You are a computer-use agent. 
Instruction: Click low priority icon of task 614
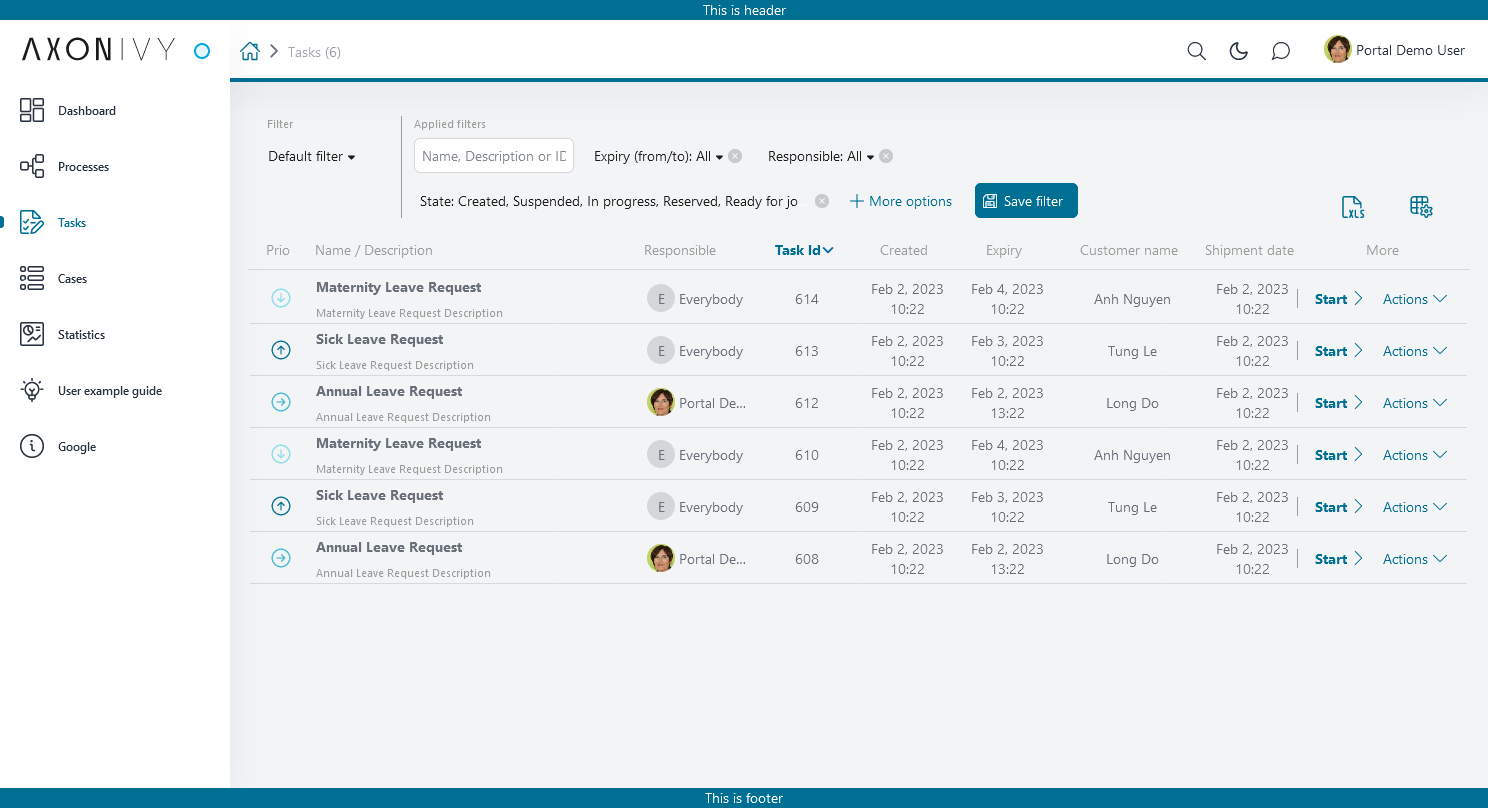coord(281,298)
